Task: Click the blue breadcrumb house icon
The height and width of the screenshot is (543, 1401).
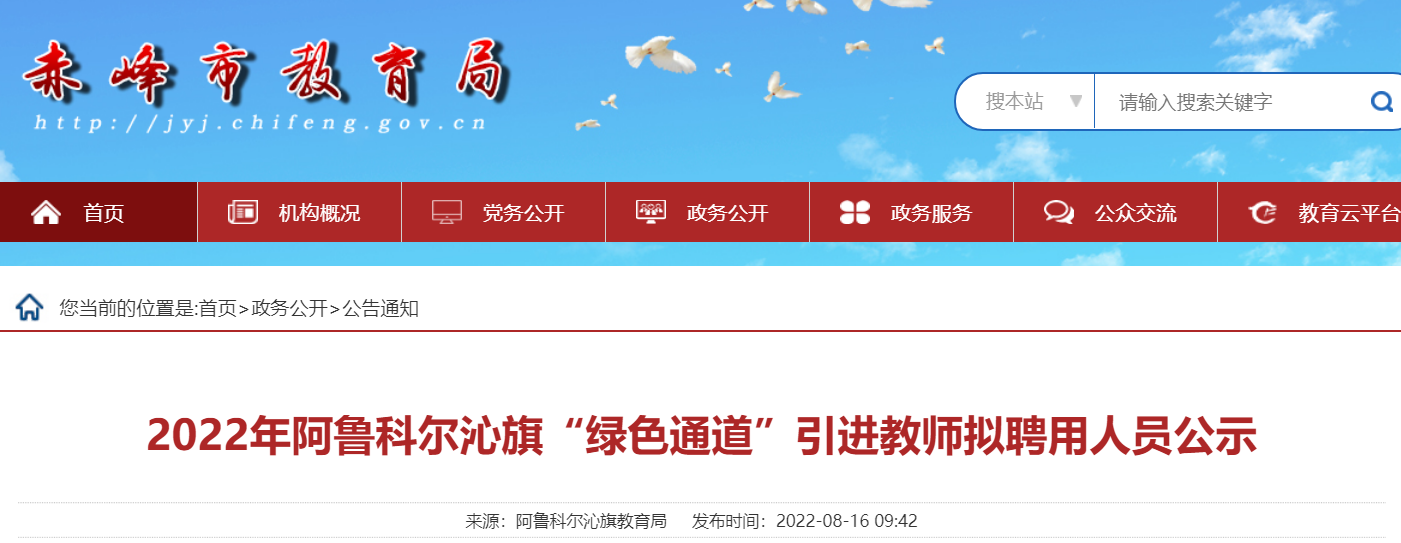Action: (x=30, y=307)
